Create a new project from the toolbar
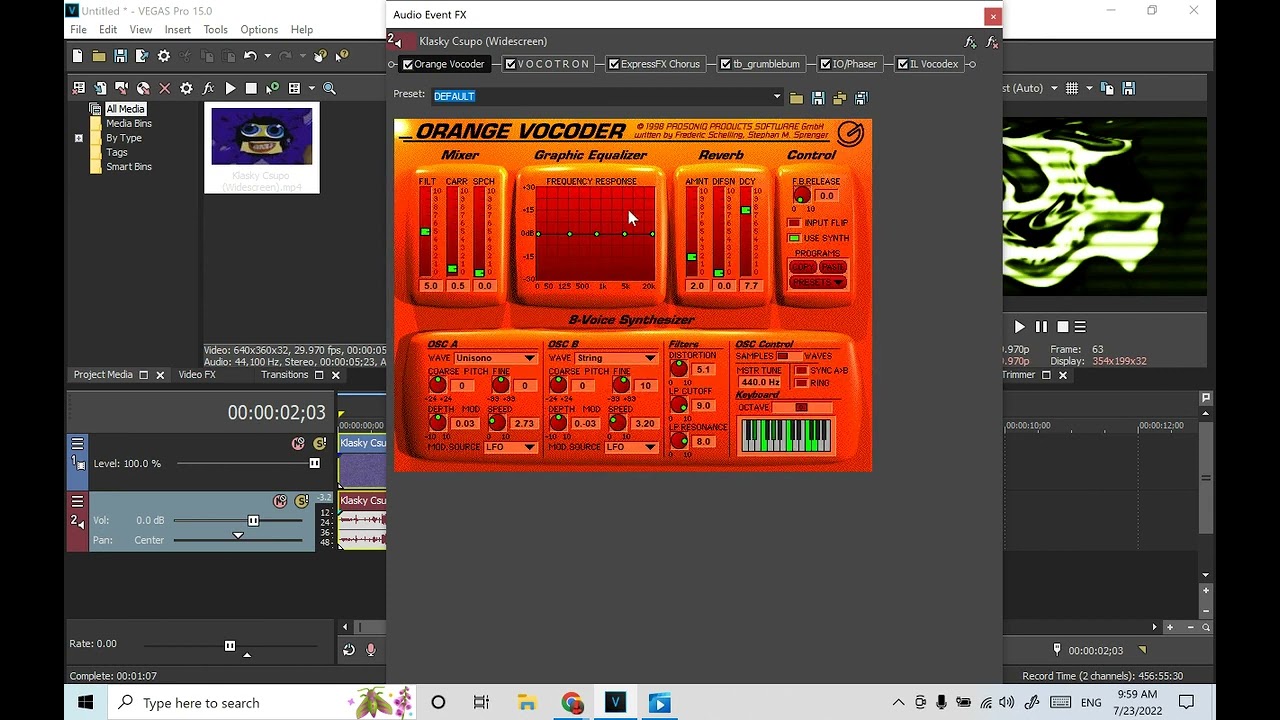Viewport: 1280px width, 720px height. 77,57
